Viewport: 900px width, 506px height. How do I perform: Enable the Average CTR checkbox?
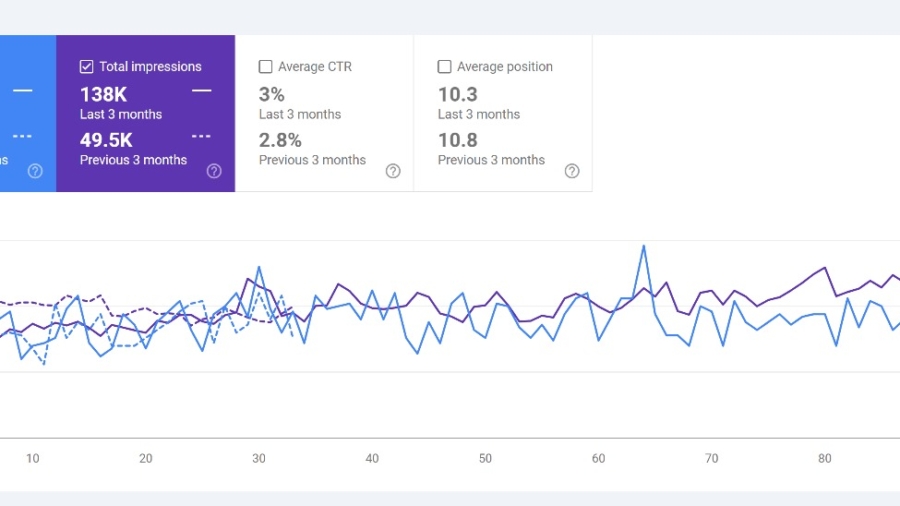(266, 67)
